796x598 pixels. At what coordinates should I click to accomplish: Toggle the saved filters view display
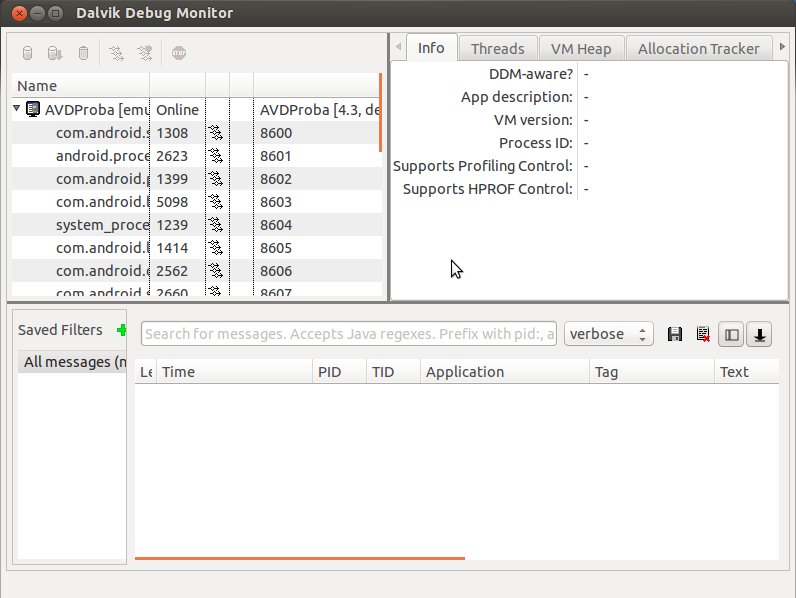coord(731,335)
